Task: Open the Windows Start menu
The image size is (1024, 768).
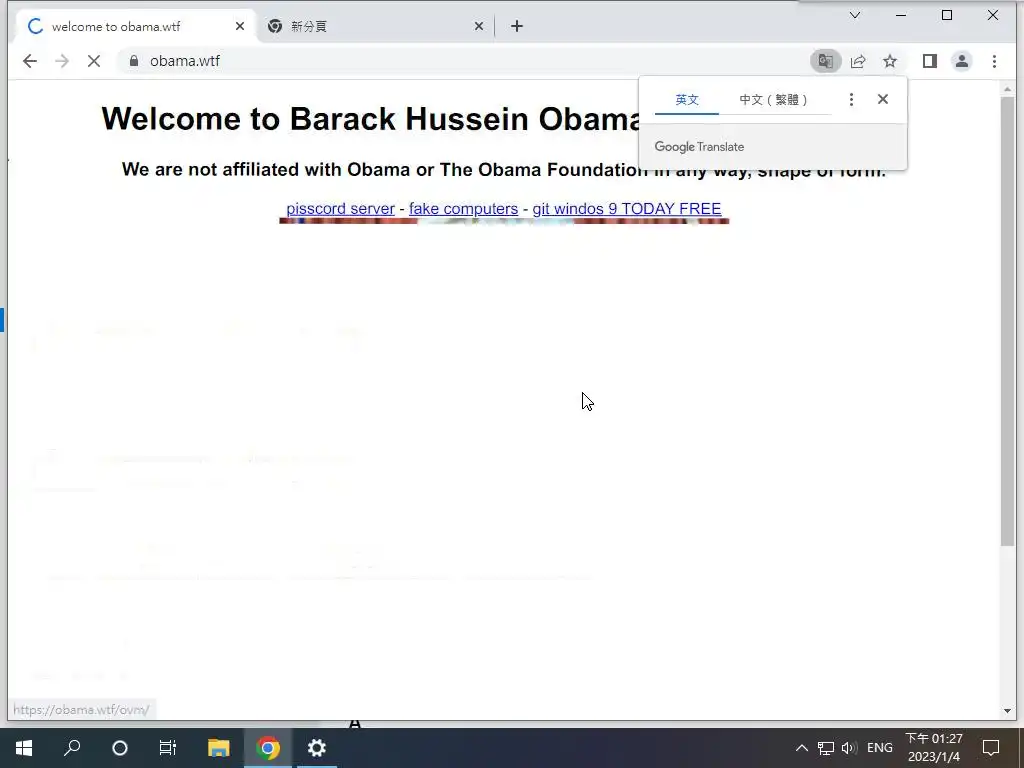Action: pyautogui.click(x=24, y=748)
